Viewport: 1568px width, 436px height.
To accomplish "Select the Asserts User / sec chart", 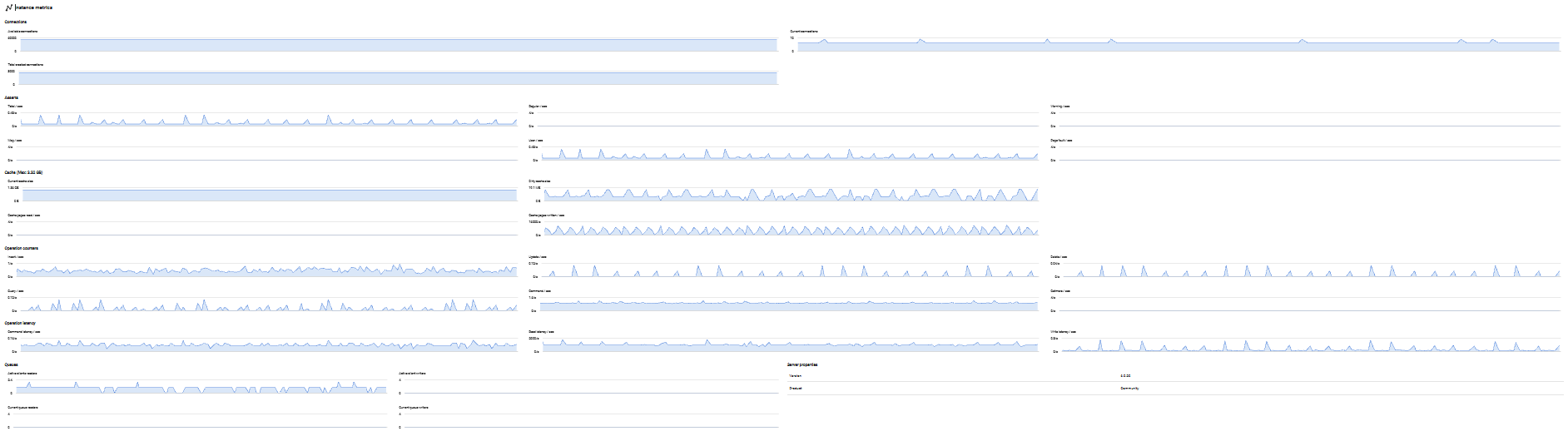I will (791, 154).
